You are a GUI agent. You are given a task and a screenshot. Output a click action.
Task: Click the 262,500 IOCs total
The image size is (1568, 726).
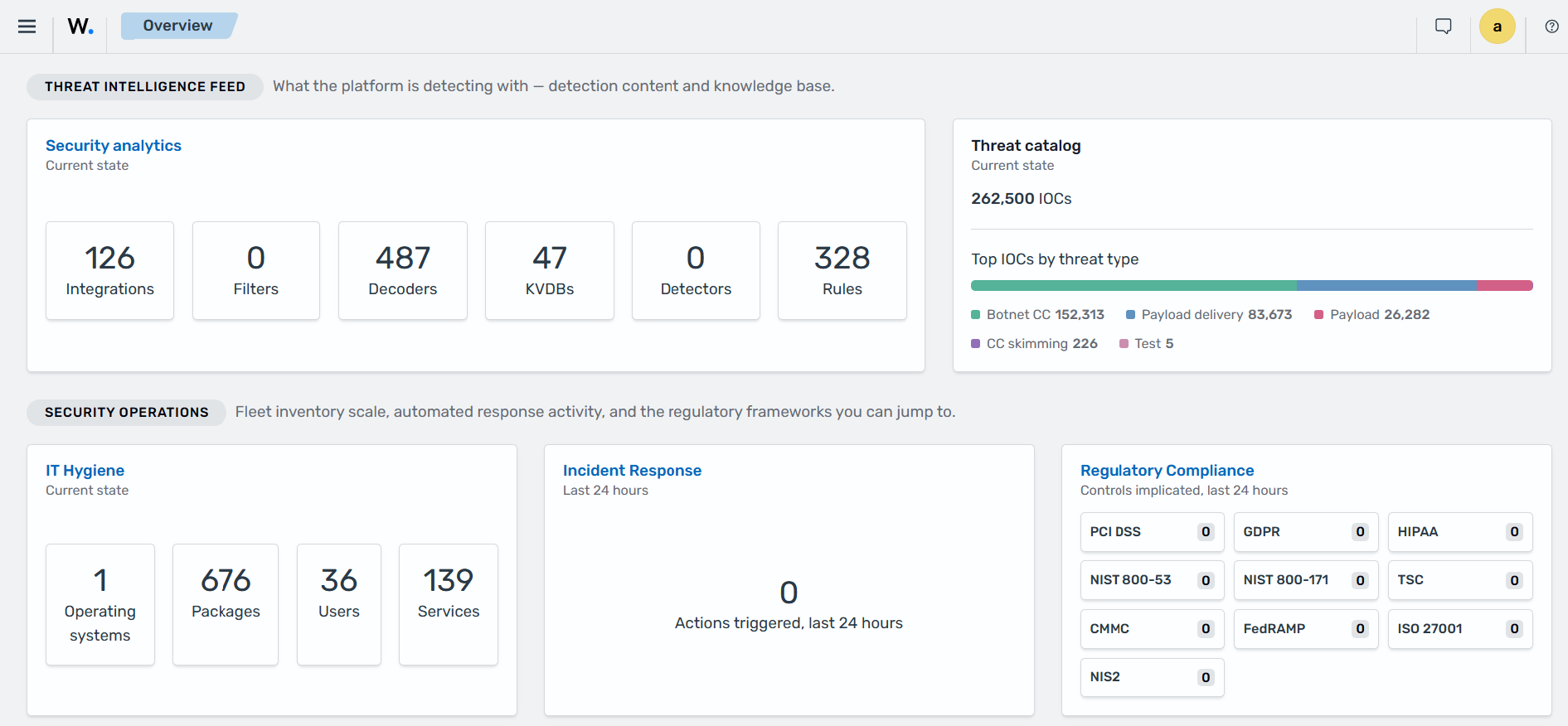(x=1022, y=199)
